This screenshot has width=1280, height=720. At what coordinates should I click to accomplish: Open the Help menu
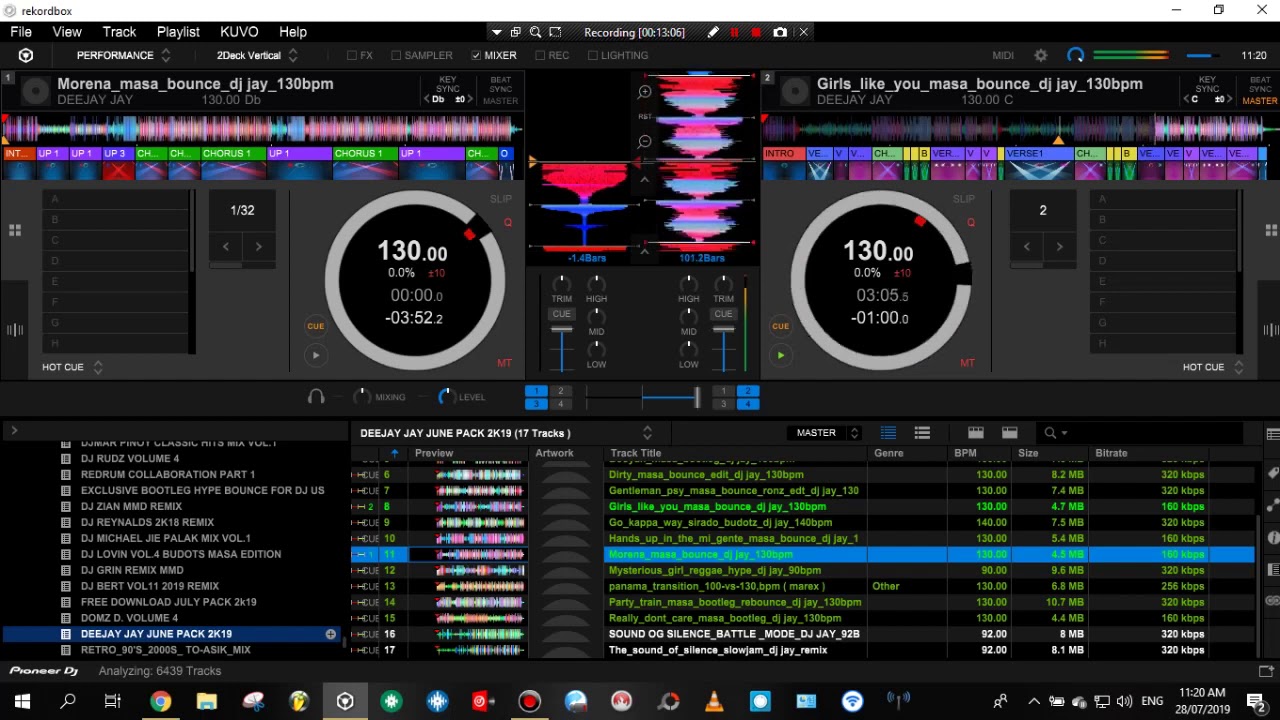tap(293, 32)
